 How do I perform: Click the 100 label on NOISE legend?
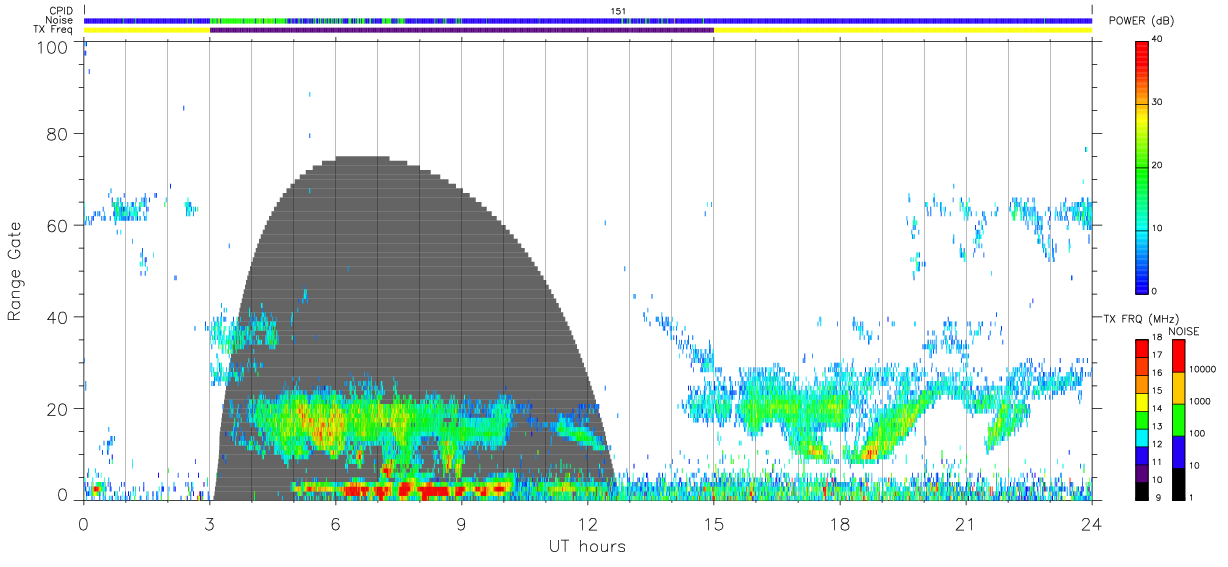1197,433
